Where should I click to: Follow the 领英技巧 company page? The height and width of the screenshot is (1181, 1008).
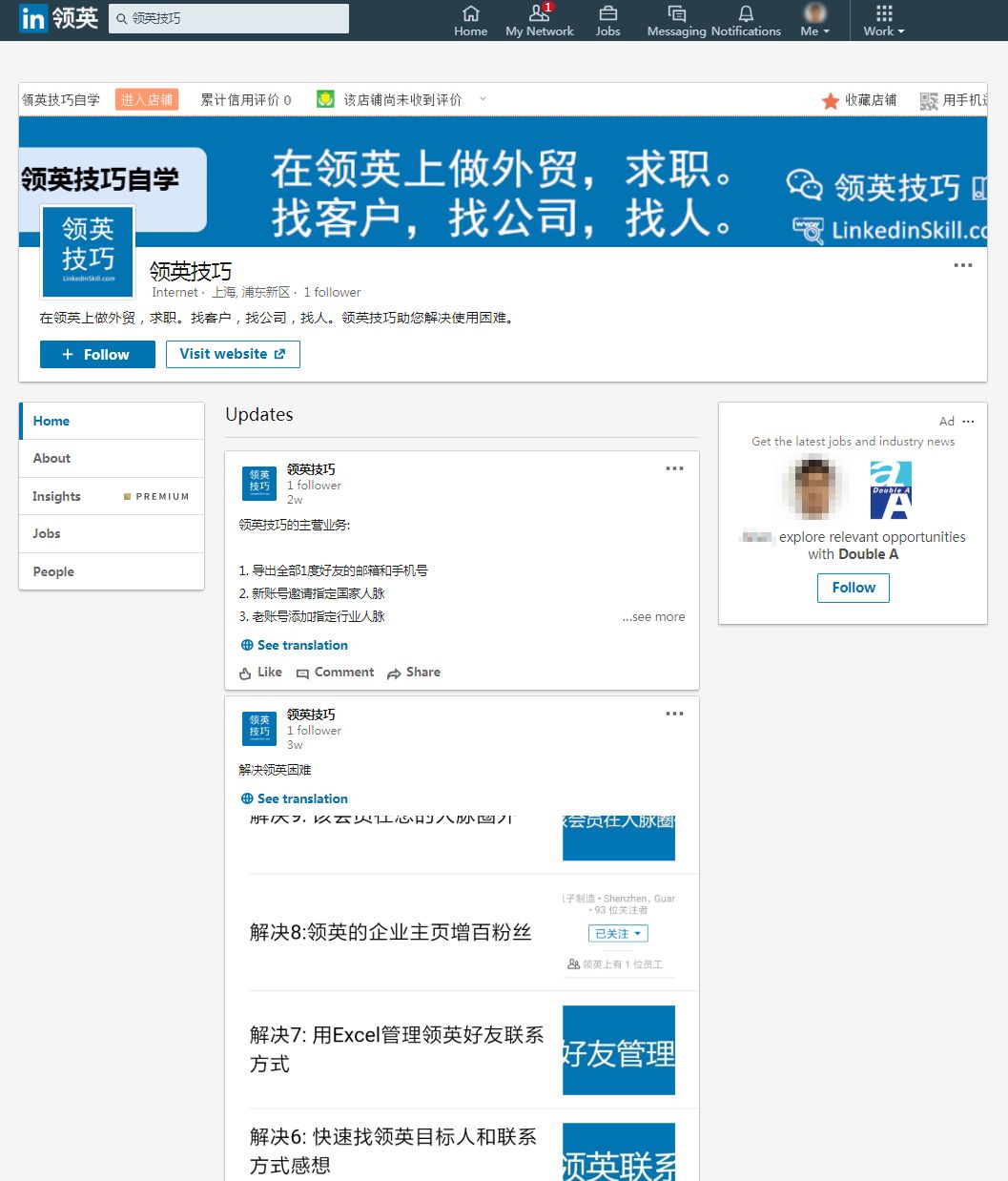coord(97,354)
